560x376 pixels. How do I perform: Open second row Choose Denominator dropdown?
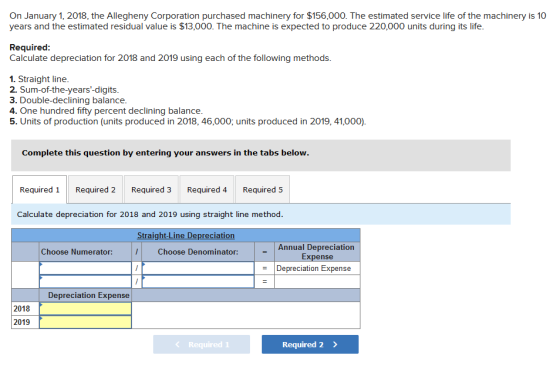(x=198, y=281)
